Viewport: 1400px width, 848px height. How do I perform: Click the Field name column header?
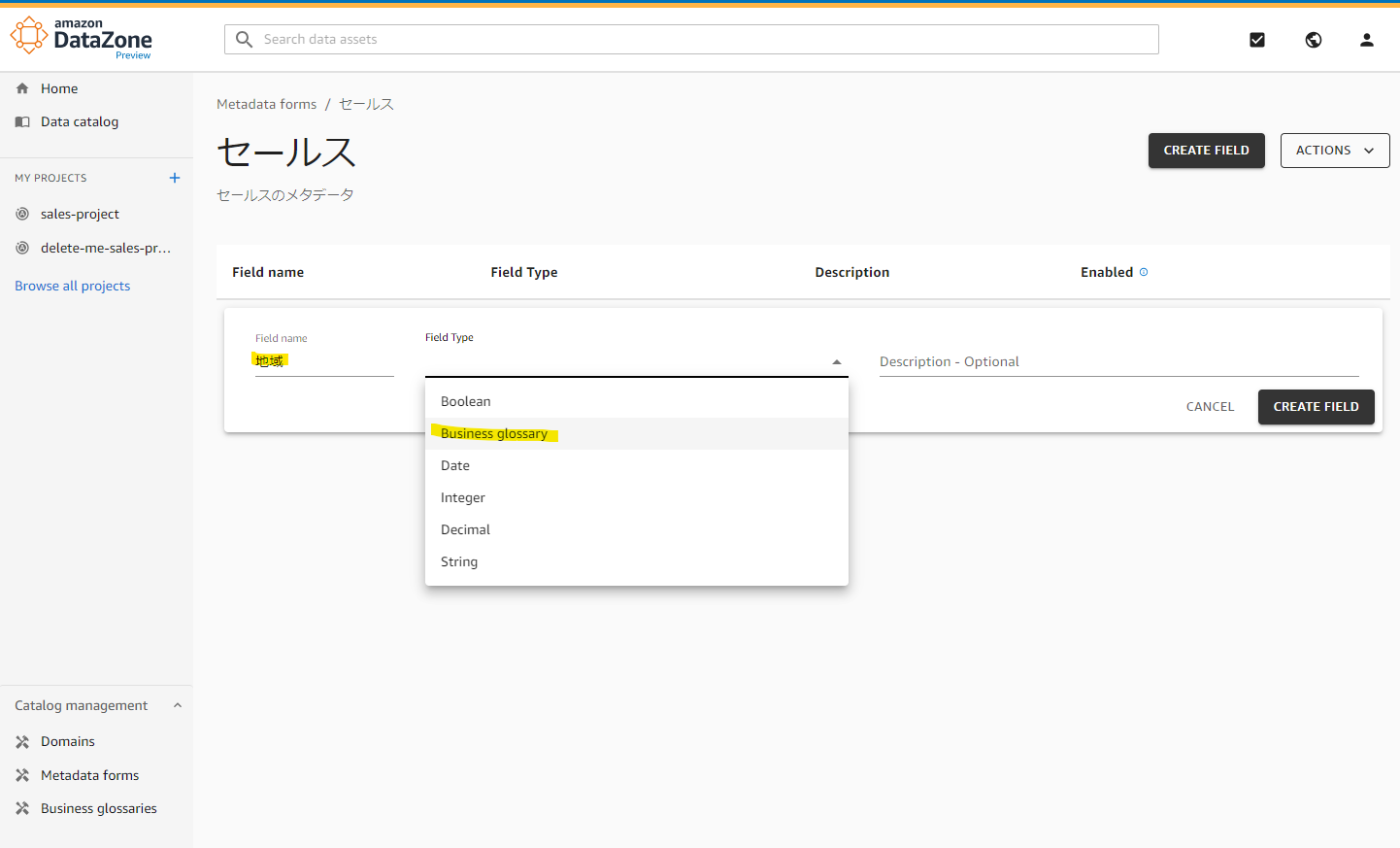coord(268,272)
